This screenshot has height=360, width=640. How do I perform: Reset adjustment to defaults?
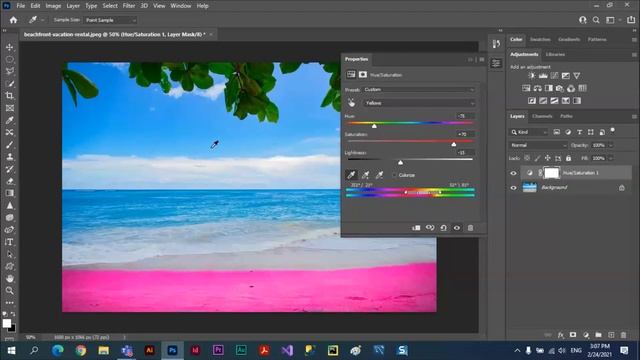[443, 228]
